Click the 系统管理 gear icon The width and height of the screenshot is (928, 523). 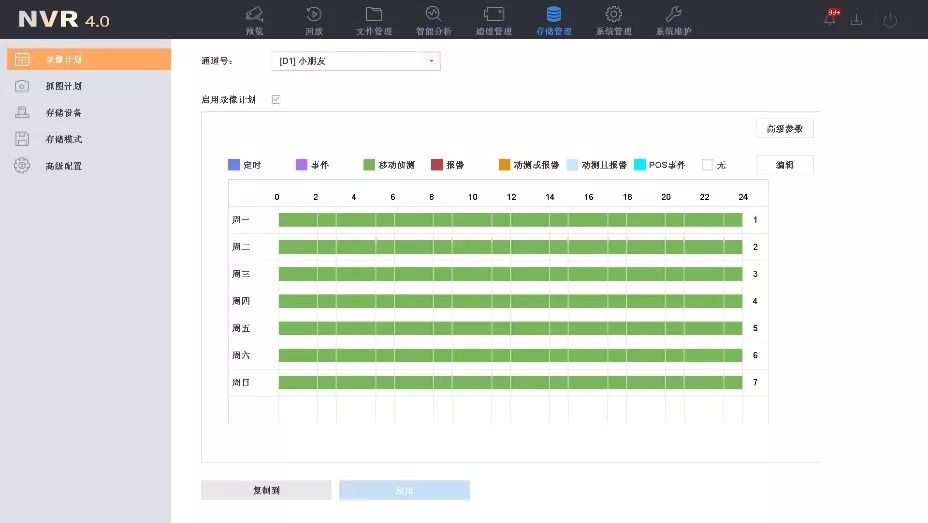[x=614, y=15]
